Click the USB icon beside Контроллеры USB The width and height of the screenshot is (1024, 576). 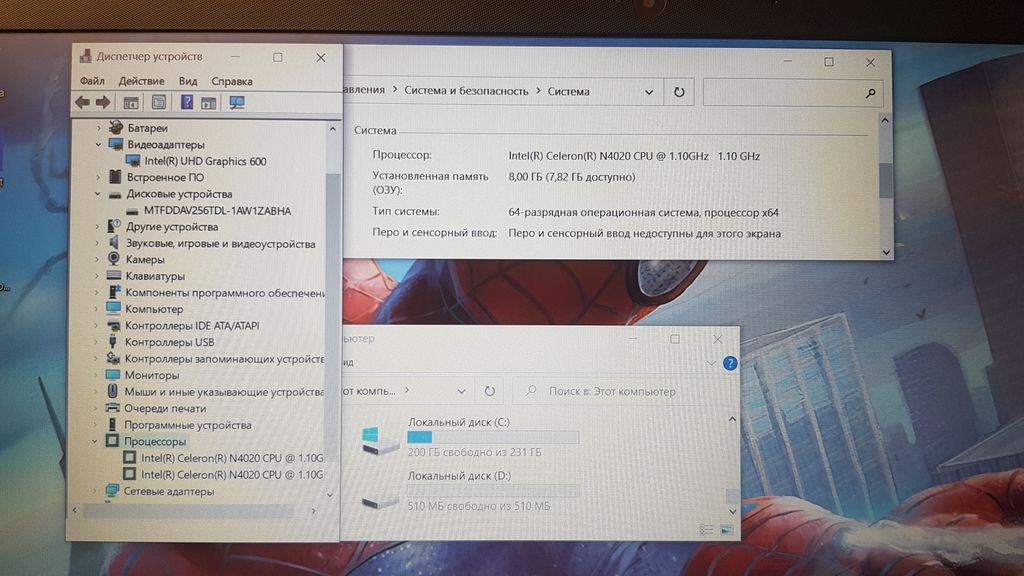click(x=113, y=341)
